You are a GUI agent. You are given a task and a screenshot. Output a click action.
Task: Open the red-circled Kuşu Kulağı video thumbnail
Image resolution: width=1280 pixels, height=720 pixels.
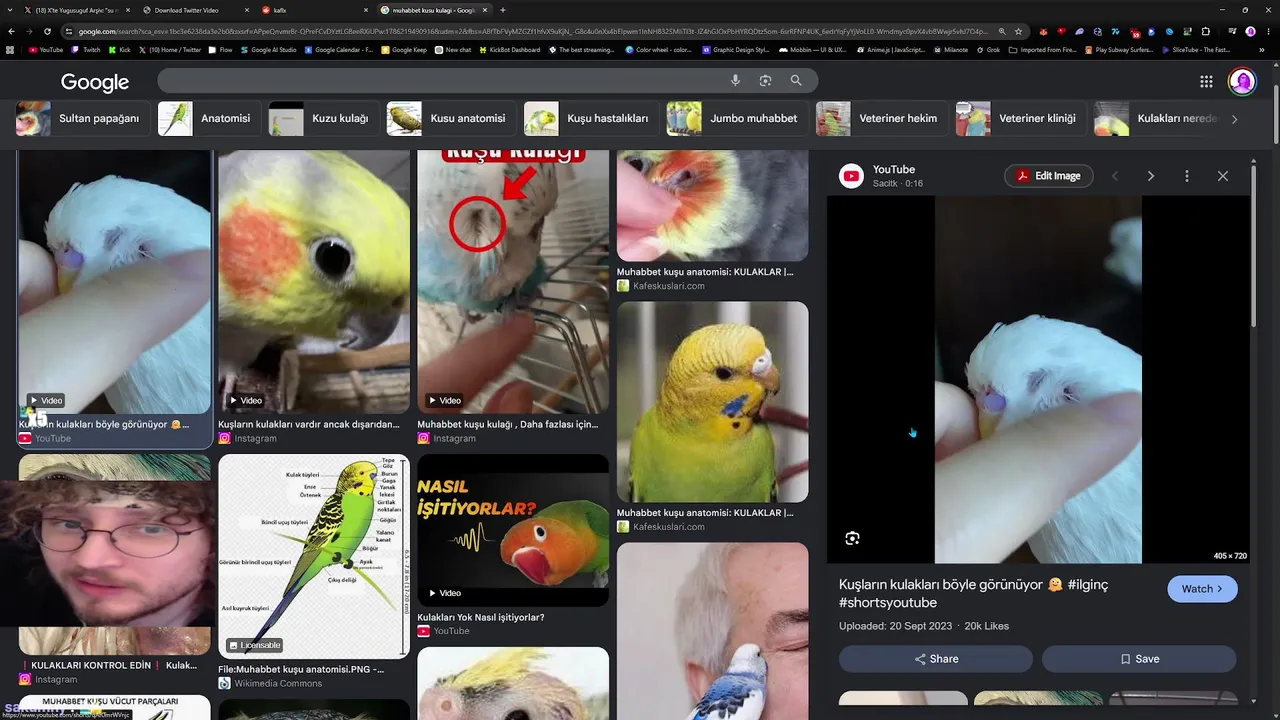click(513, 282)
